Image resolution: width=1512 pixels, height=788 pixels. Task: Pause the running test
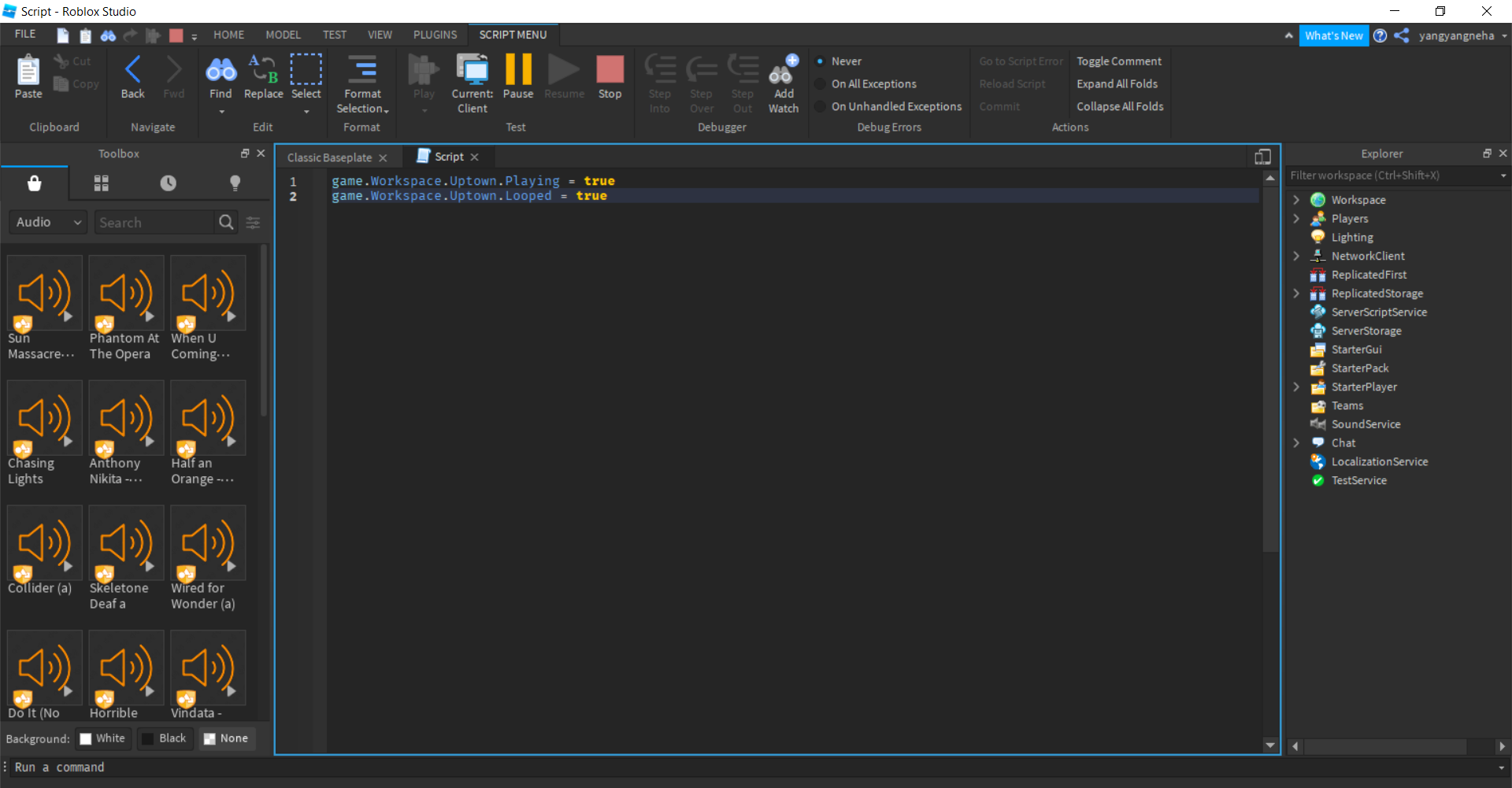[x=518, y=76]
